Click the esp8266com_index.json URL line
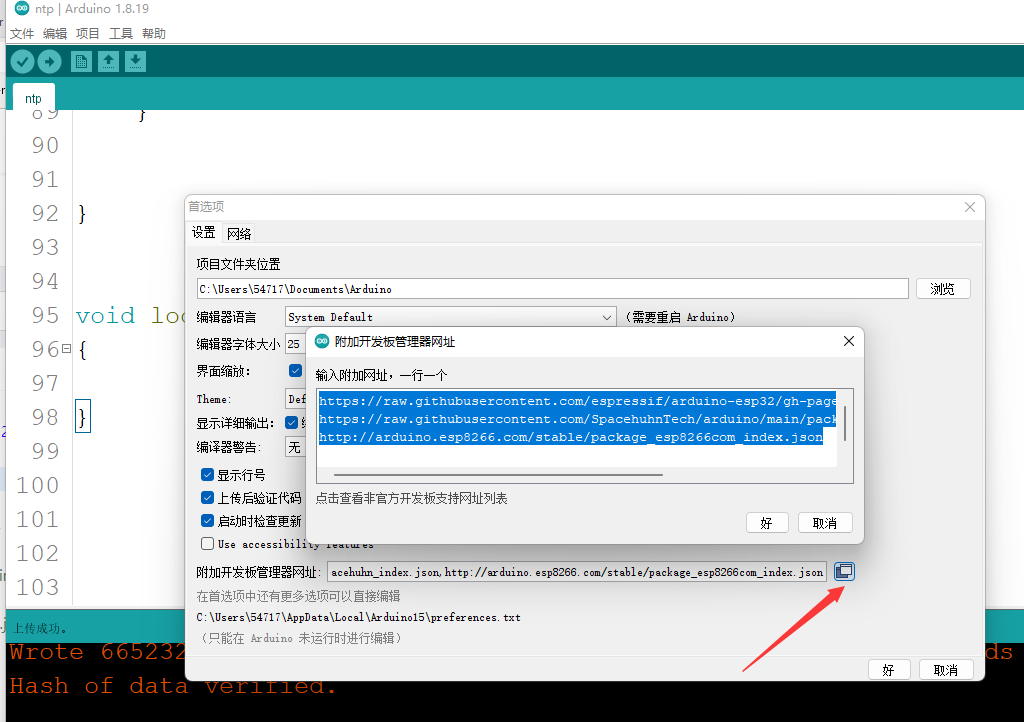The height and width of the screenshot is (722, 1024). click(x=571, y=437)
